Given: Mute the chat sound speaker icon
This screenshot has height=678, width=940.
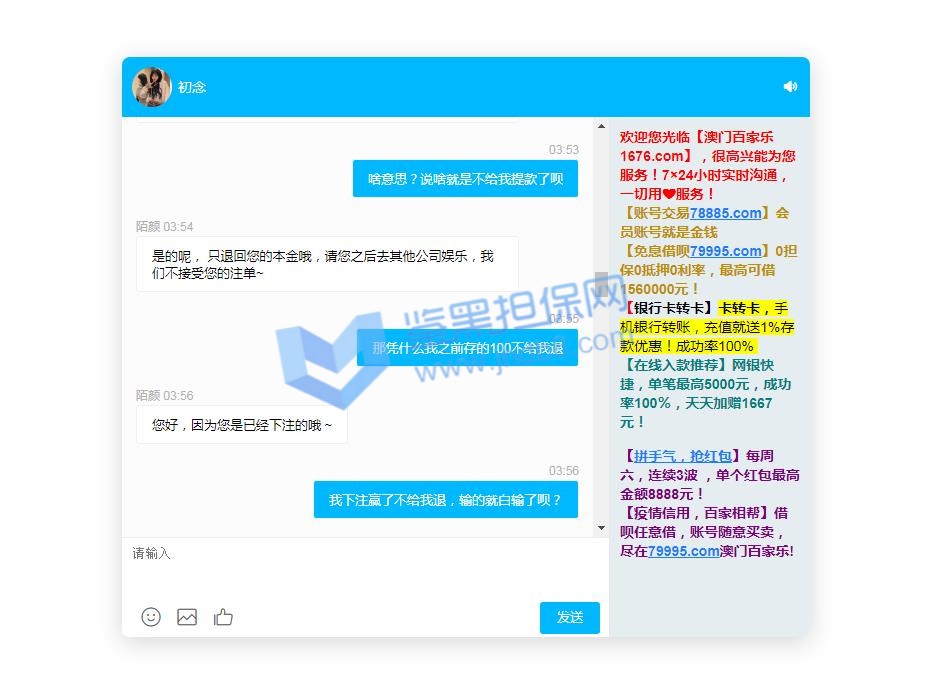Looking at the screenshot, I should coord(790,87).
